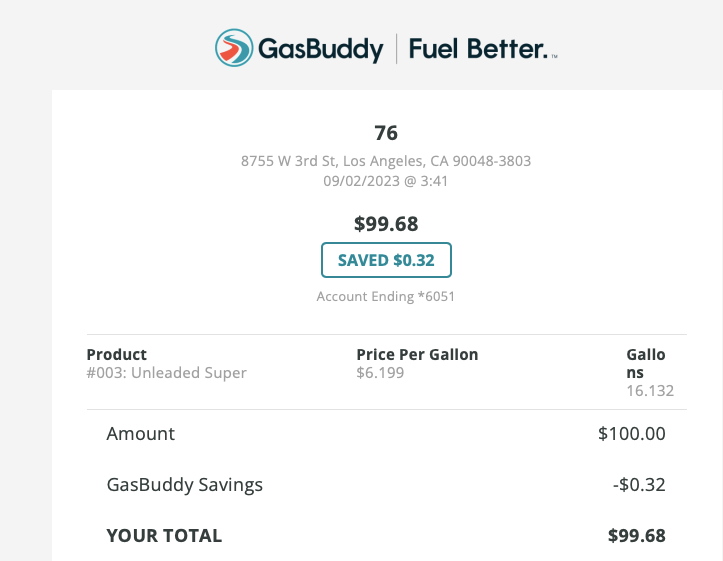Screen dimensions: 723x561
Task: Click the date 09/02/2023 @ 3:41
Action: pyautogui.click(x=385, y=181)
